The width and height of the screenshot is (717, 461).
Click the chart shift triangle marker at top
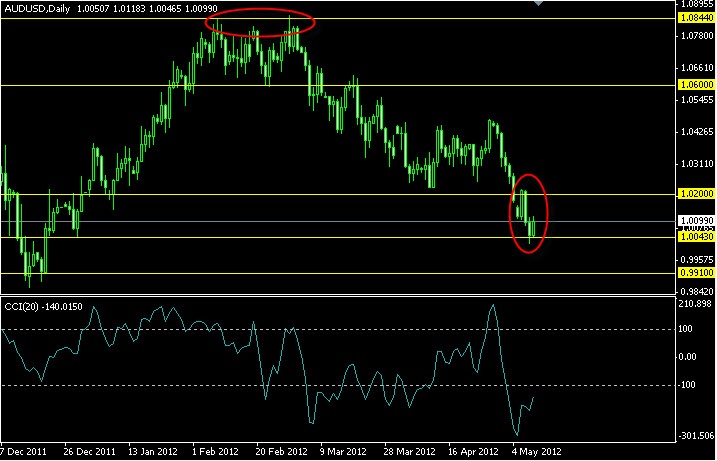(x=539, y=3)
